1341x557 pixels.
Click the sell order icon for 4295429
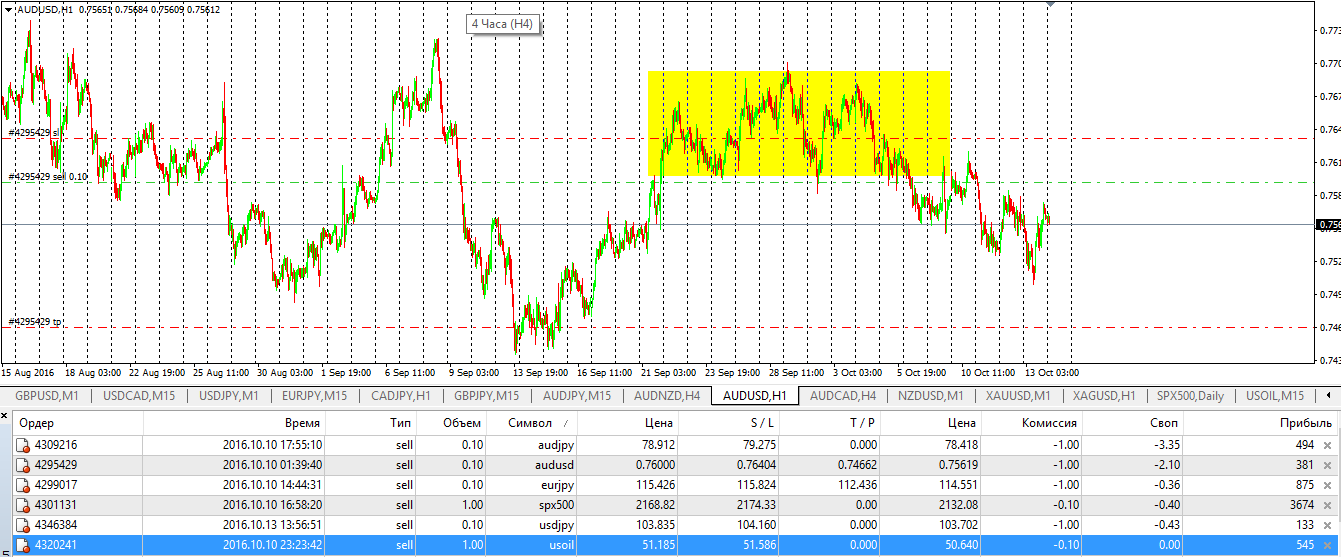(23, 465)
